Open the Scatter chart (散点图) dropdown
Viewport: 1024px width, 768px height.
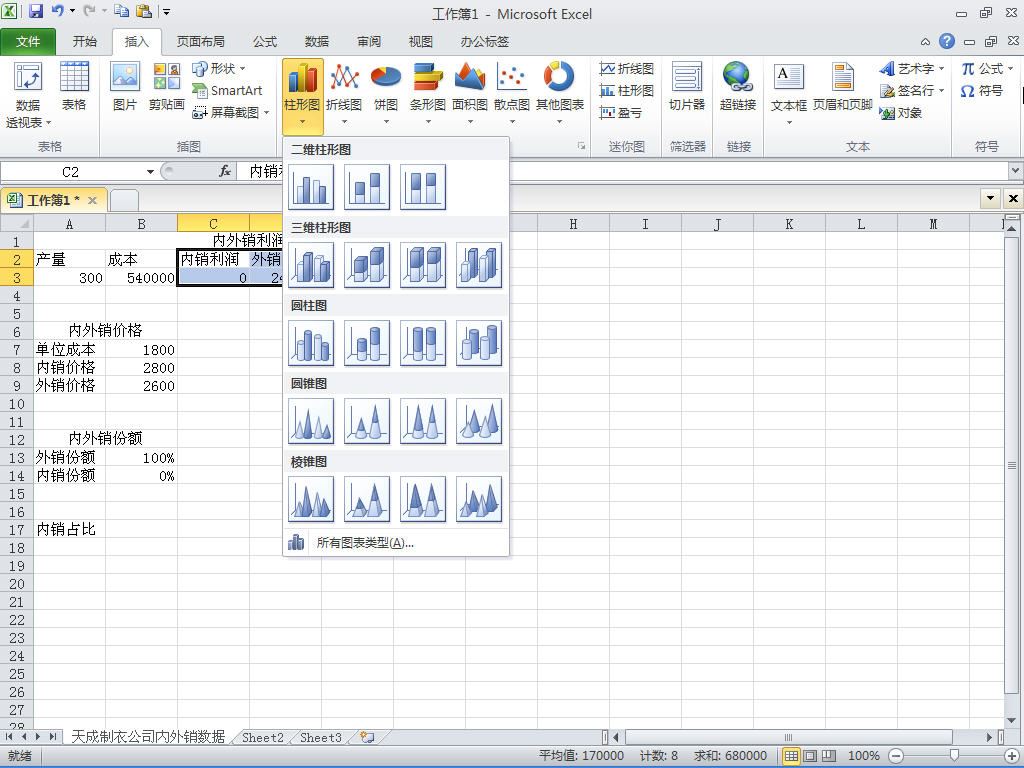click(511, 93)
